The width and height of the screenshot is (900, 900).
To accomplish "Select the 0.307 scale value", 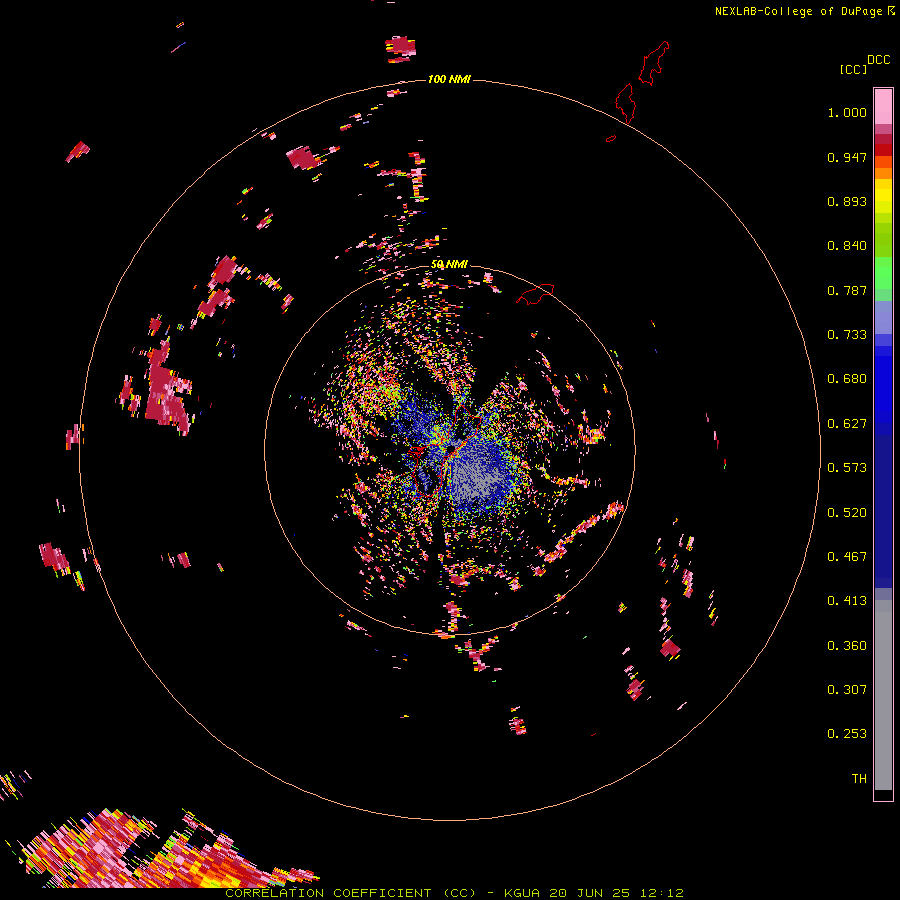I will pyautogui.click(x=847, y=690).
